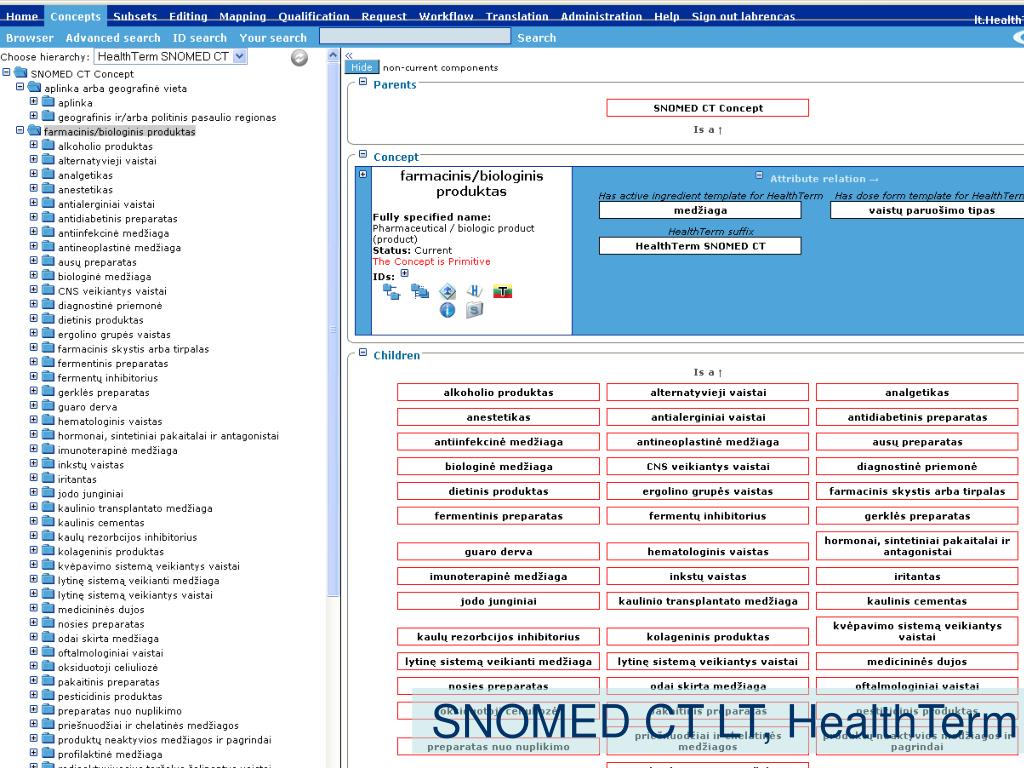
Task: Click the folder icon beside biologinė medžiaga
Action: (x=48, y=276)
